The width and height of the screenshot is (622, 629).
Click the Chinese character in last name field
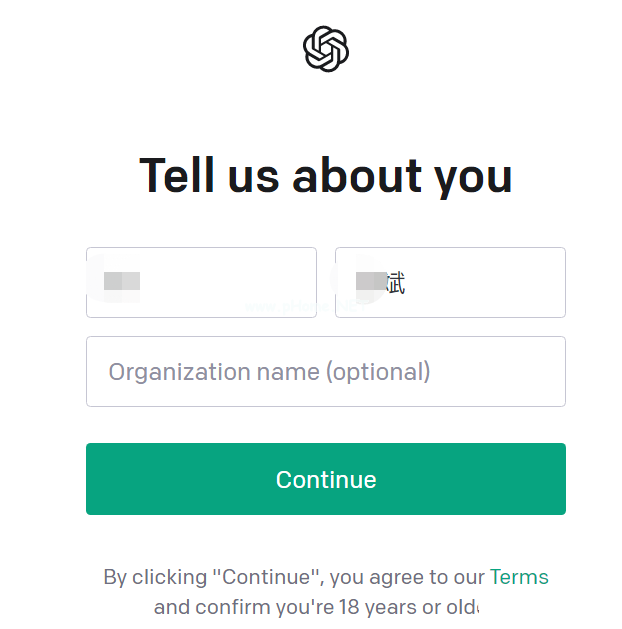[x=395, y=283]
